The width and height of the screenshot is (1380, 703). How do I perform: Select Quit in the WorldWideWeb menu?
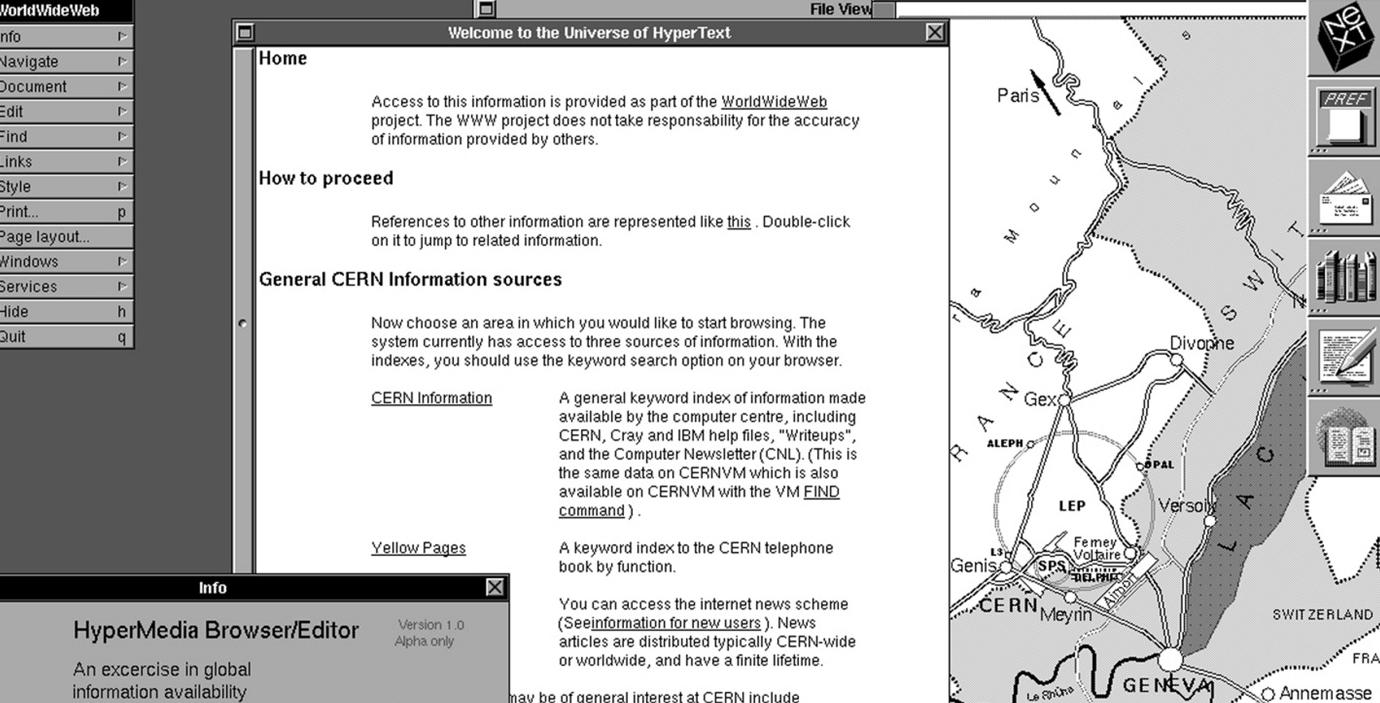(x=65, y=336)
